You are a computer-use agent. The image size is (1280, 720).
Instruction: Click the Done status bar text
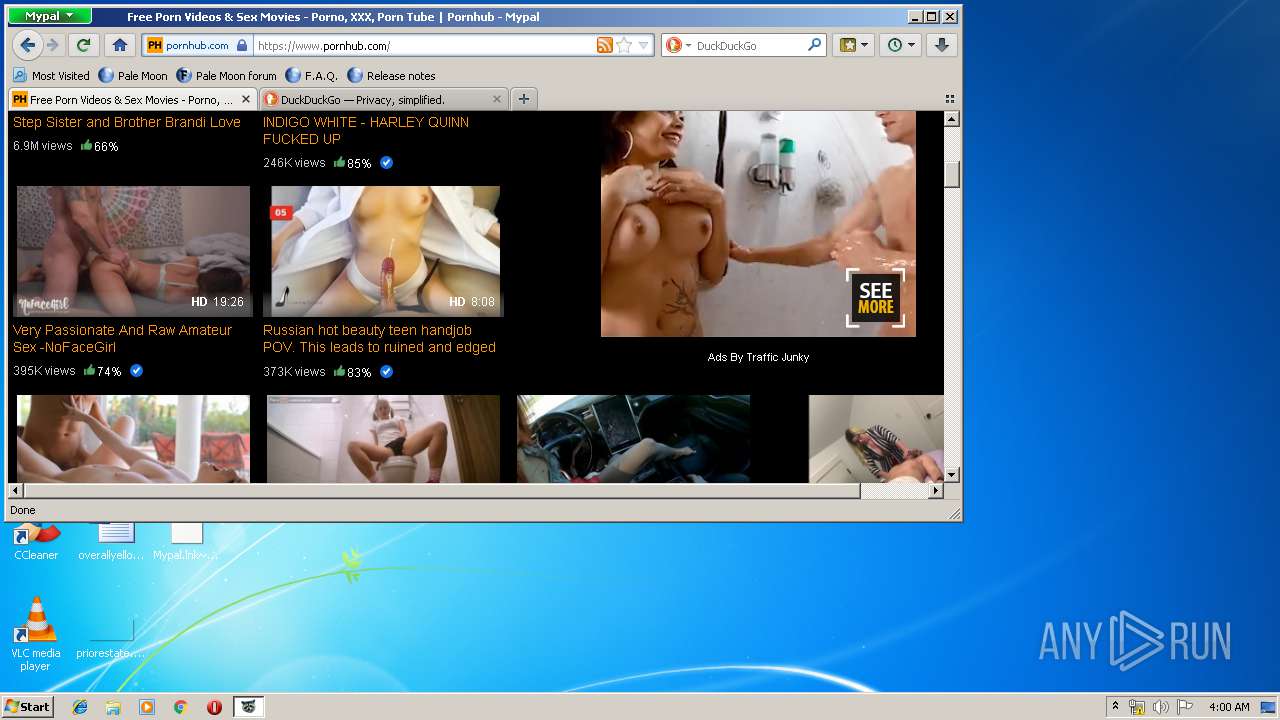click(22, 510)
